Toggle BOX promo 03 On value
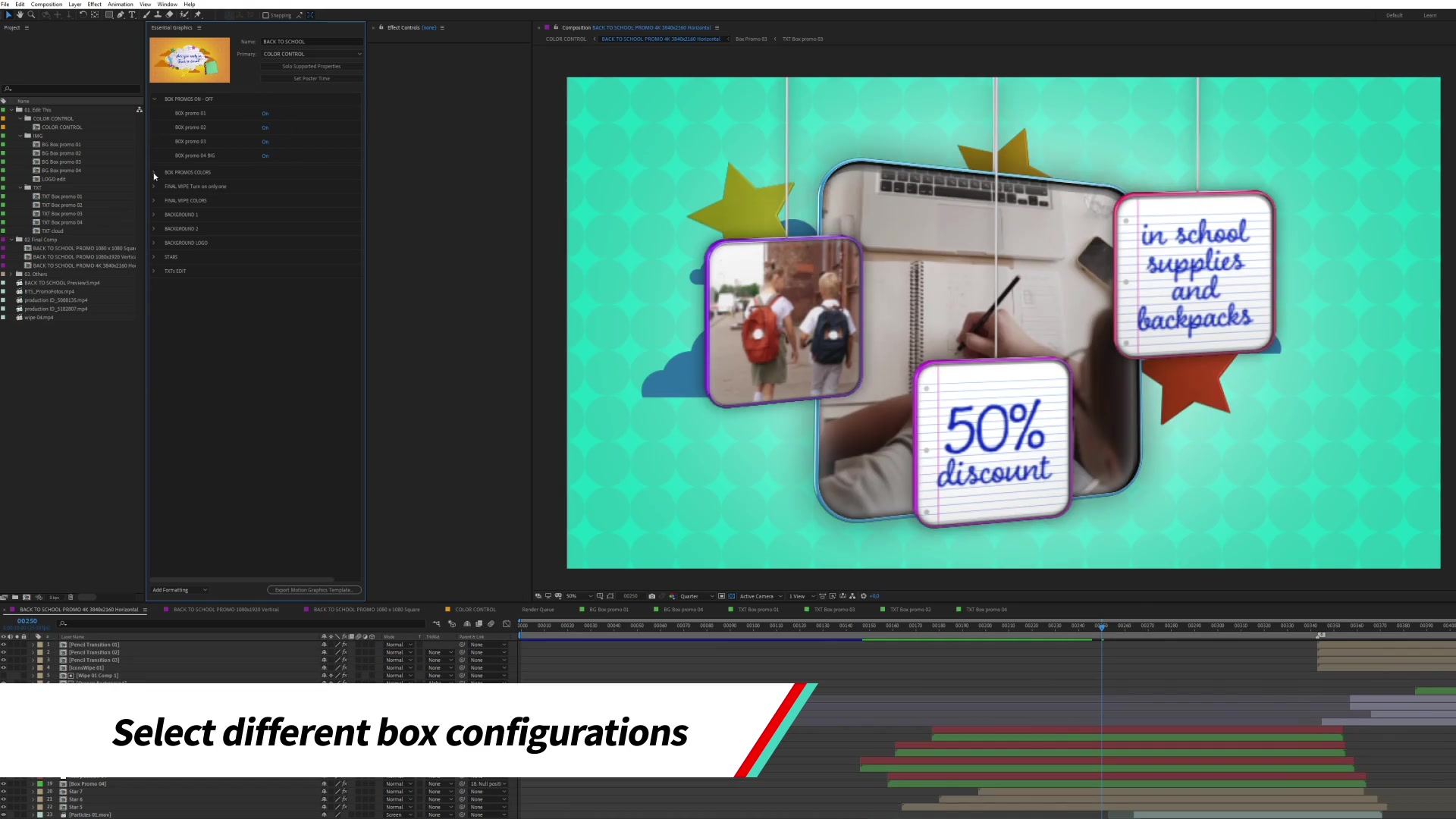Image resolution: width=1456 pixels, height=819 pixels. point(265,142)
